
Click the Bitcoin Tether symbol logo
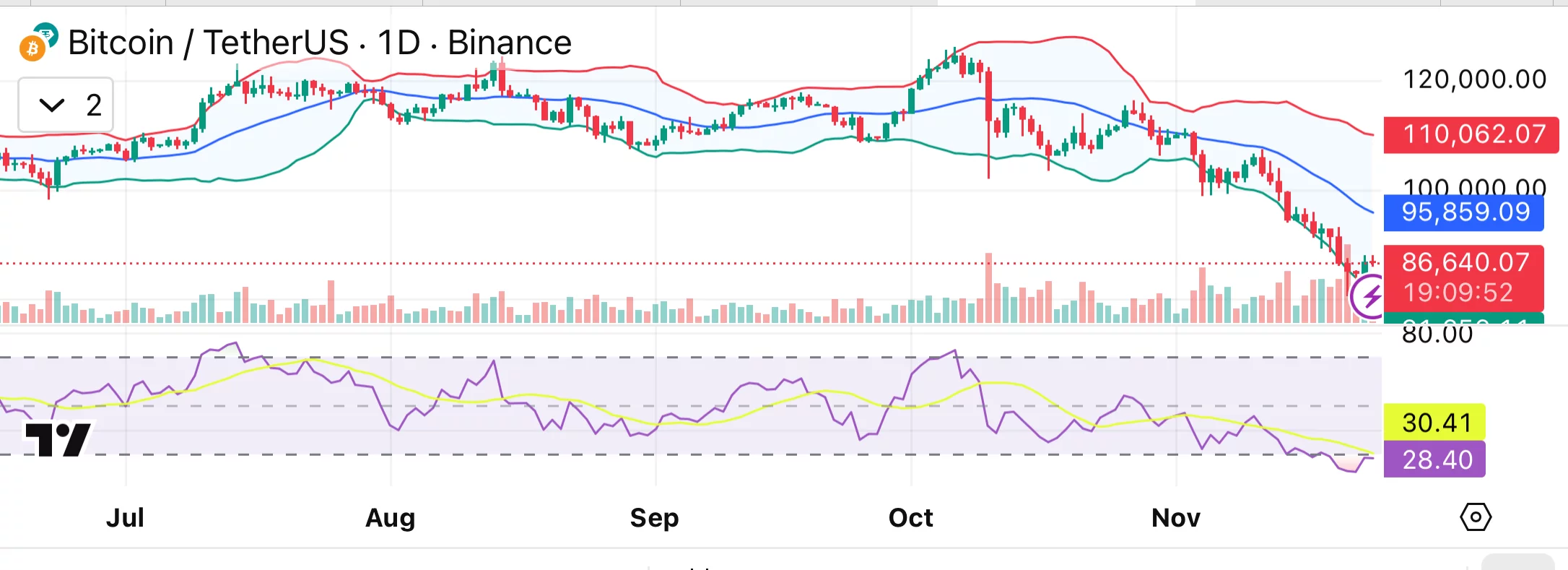pyautogui.click(x=38, y=41)
